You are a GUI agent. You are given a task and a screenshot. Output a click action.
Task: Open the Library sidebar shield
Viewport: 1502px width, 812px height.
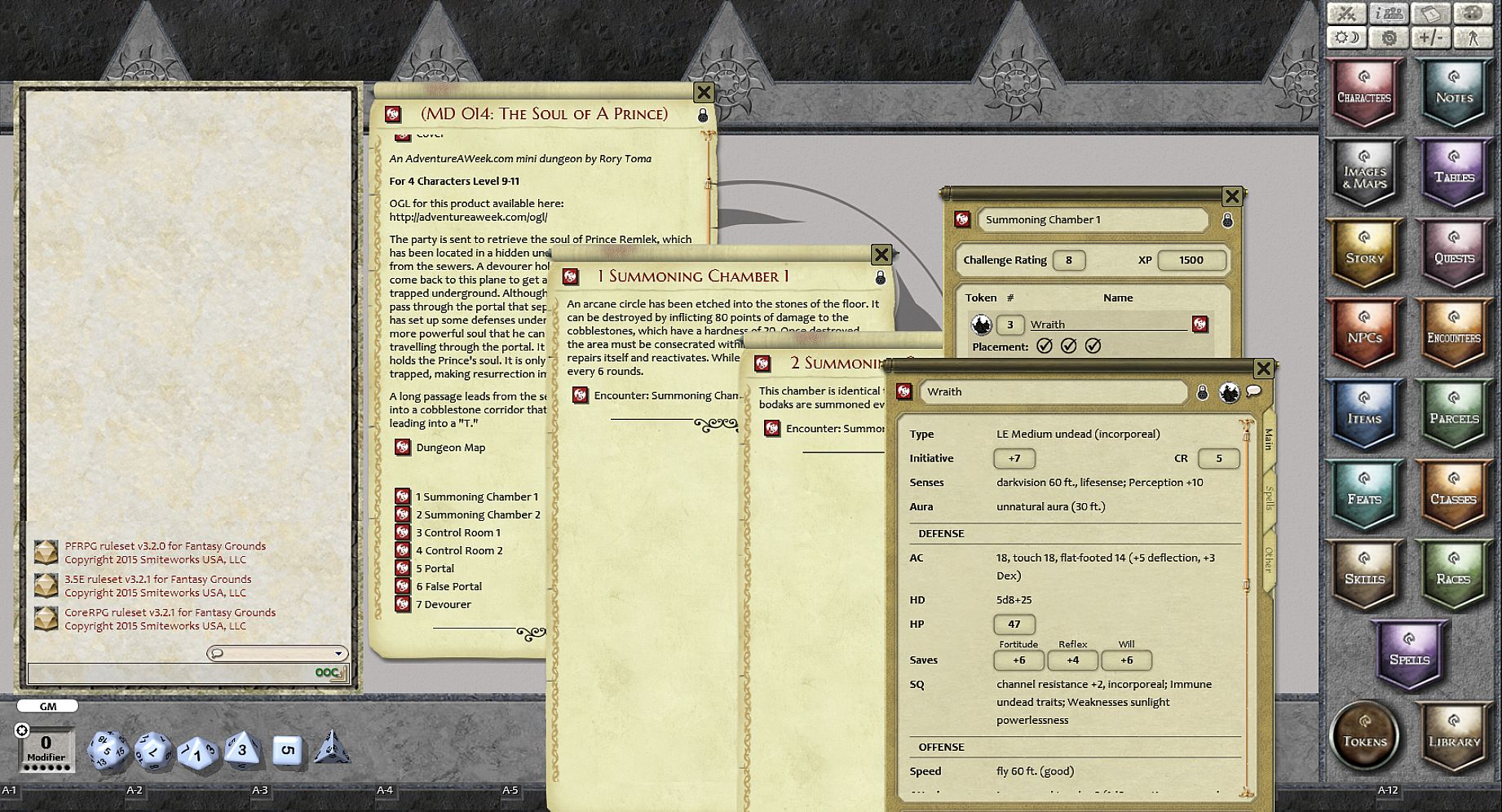1454,736
